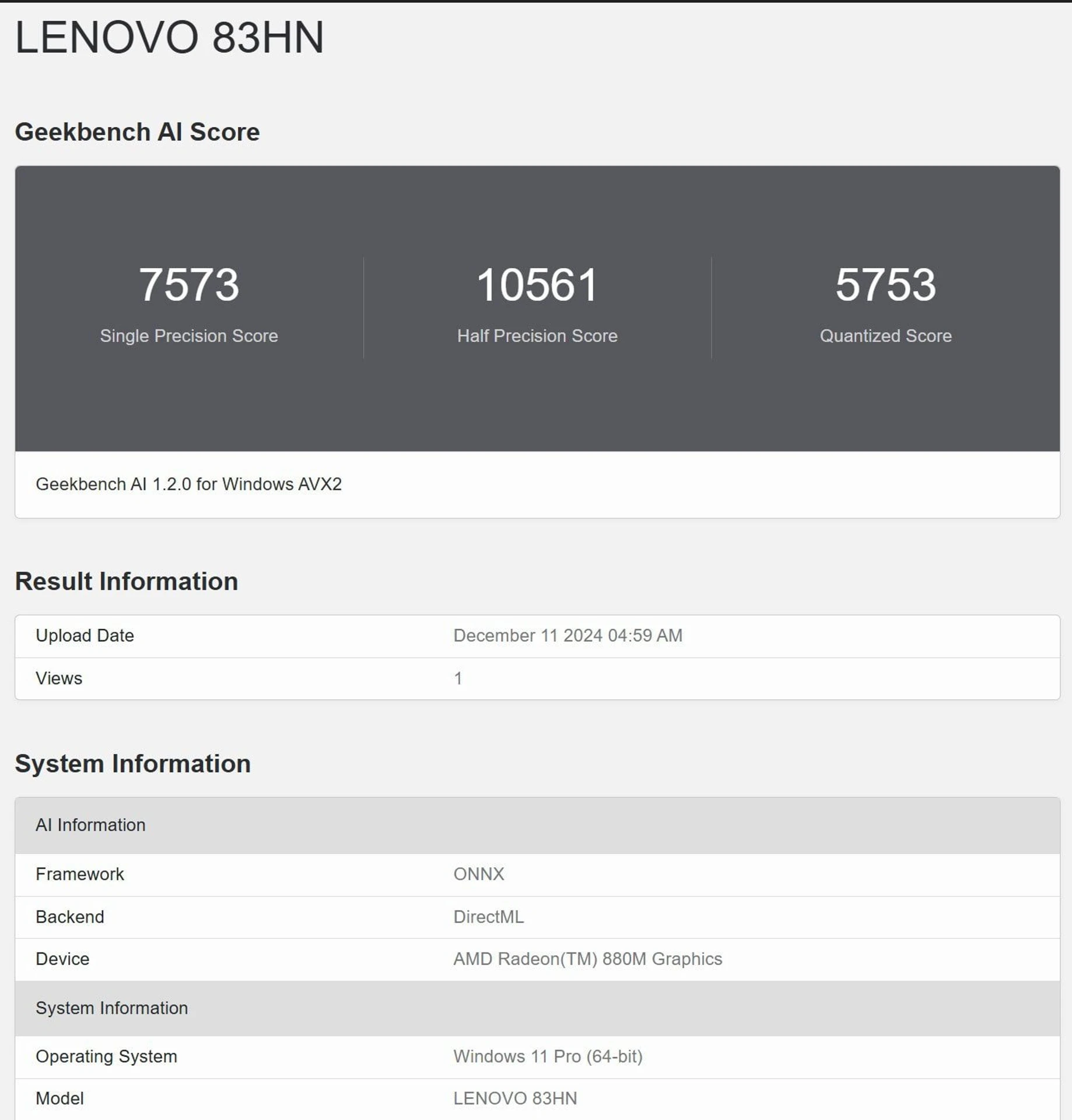Click the Device row label
1072x1120 pixels.
pyautogui.click(x=62, y=959)
